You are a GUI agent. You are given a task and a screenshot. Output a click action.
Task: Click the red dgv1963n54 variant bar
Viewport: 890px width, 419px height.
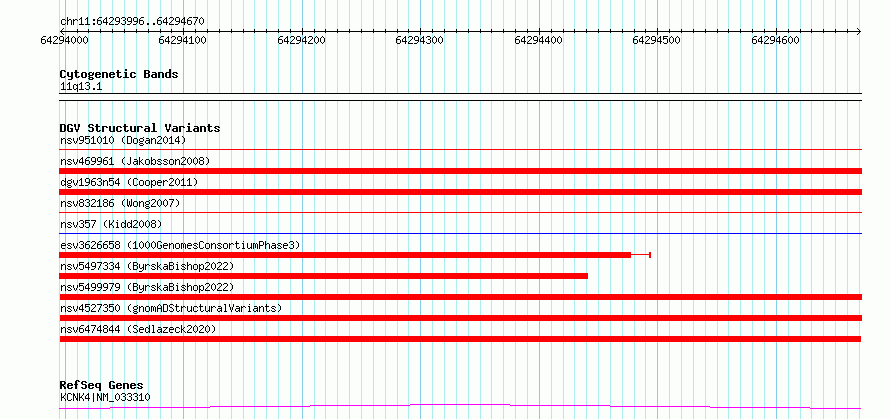[460, 192]
